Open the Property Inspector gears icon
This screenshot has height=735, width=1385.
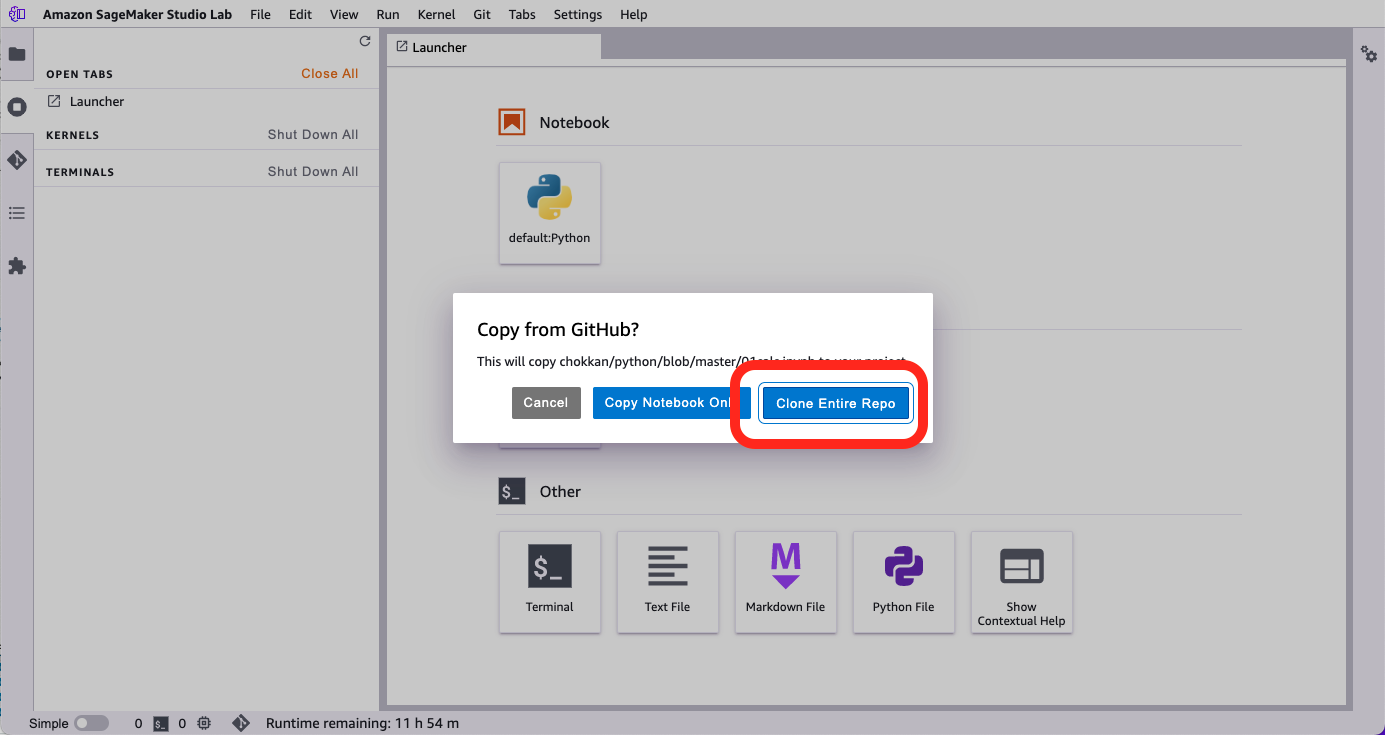[x=1369, y=54]
